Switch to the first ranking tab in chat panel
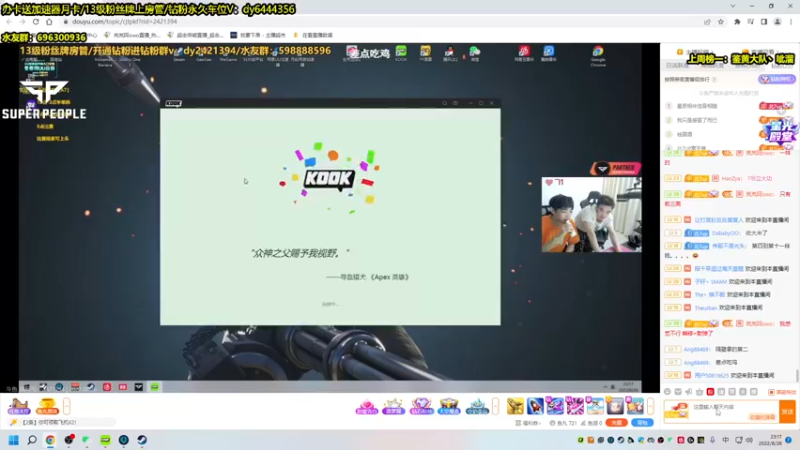 click(x=677, y=66)
